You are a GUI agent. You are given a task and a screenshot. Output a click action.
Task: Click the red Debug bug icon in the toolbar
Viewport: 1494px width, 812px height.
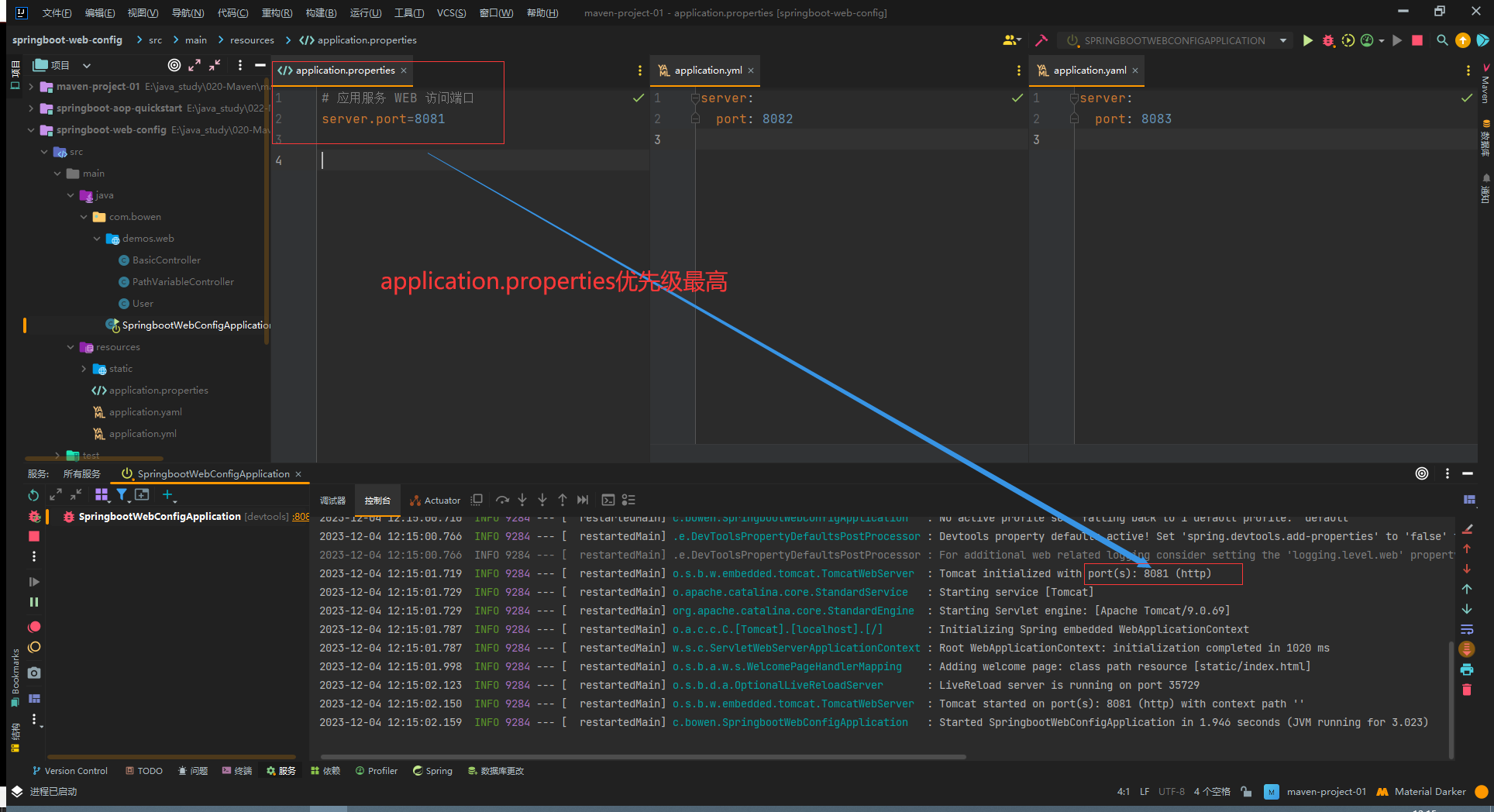[1328, 40]
